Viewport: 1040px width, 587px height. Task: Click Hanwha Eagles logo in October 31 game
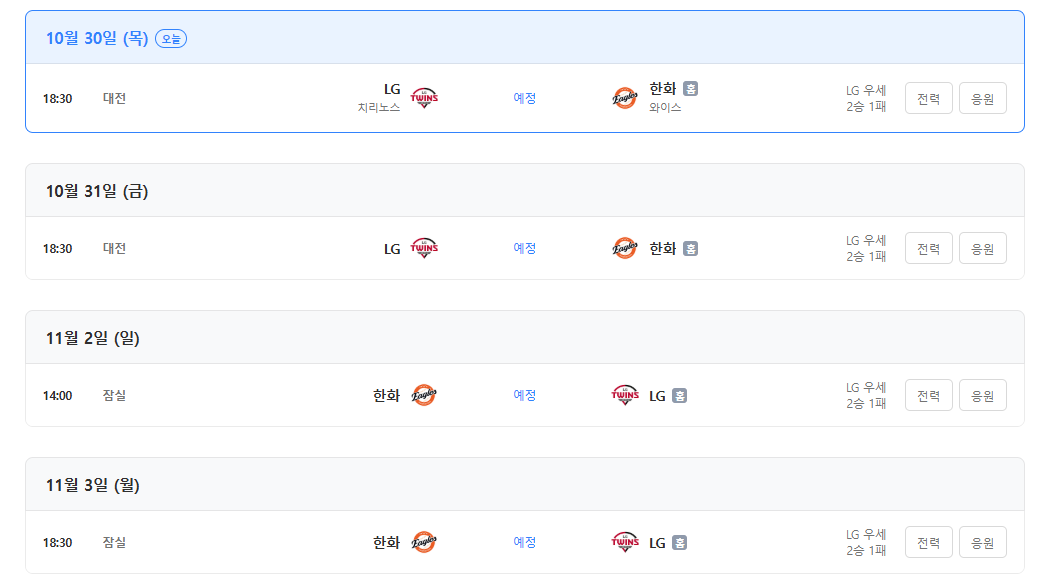coord(625,248)
